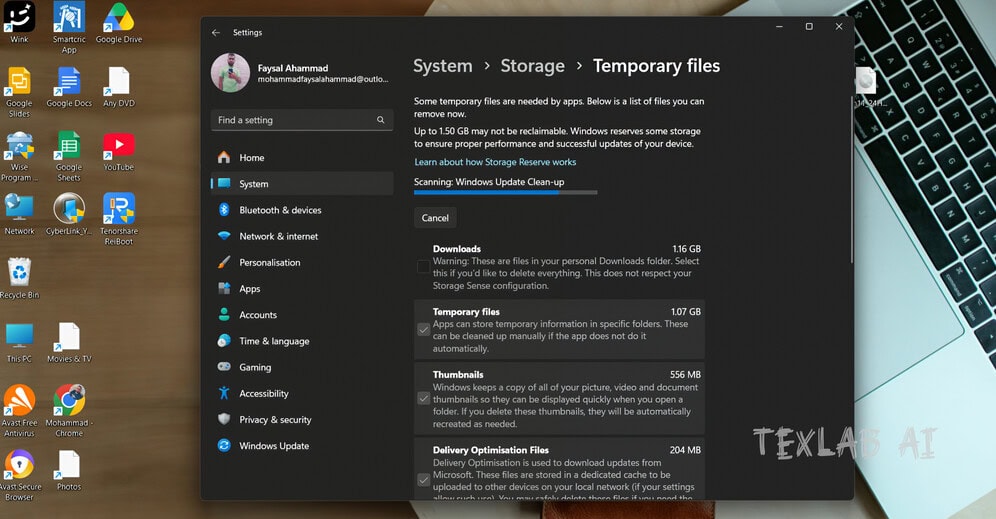This screenshot has height=519, width=996.
Task: Open Time & language settings
Action: click(302, 340)
